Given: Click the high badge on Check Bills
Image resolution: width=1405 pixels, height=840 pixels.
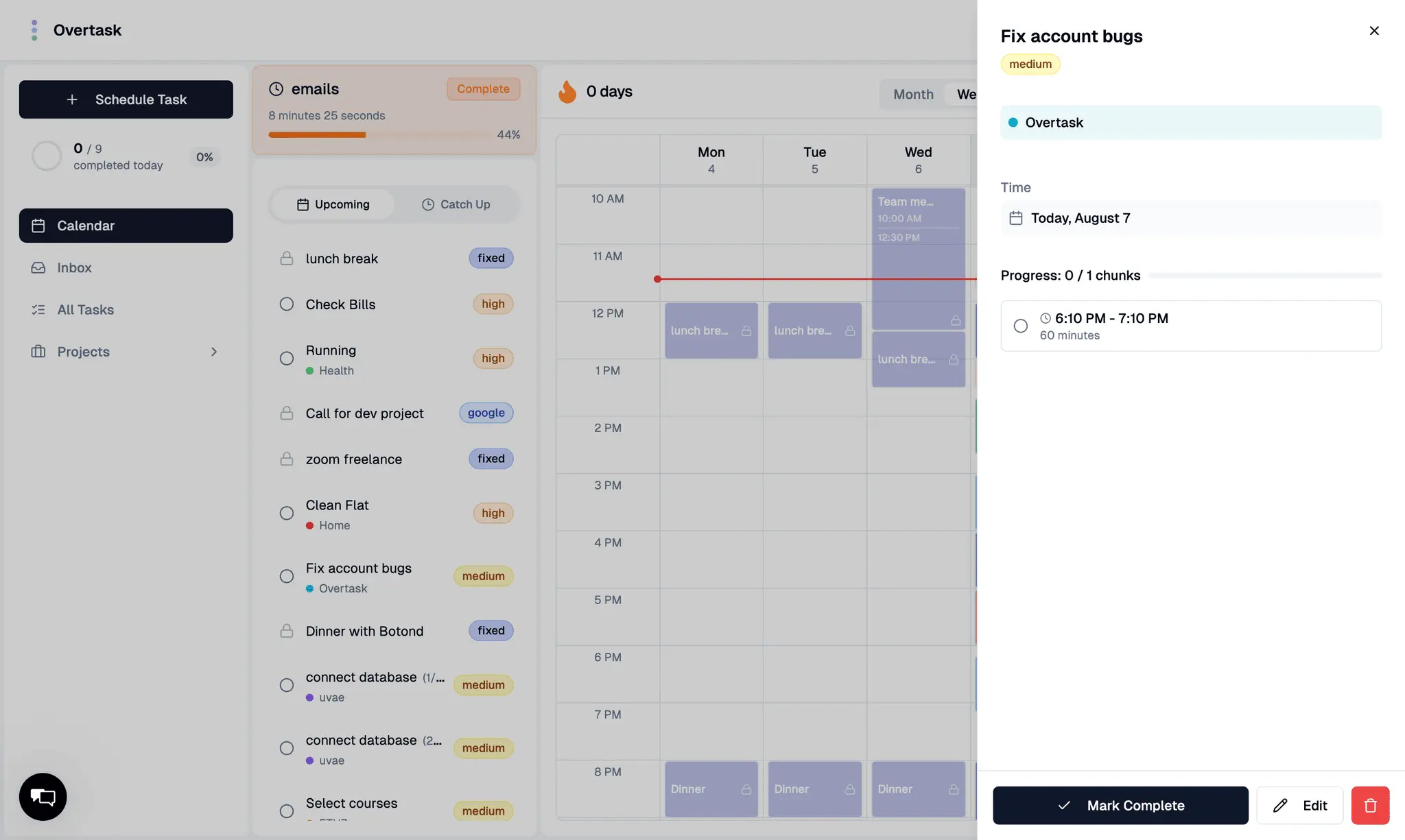Looking at the screenshot, I should pos(493,304).
